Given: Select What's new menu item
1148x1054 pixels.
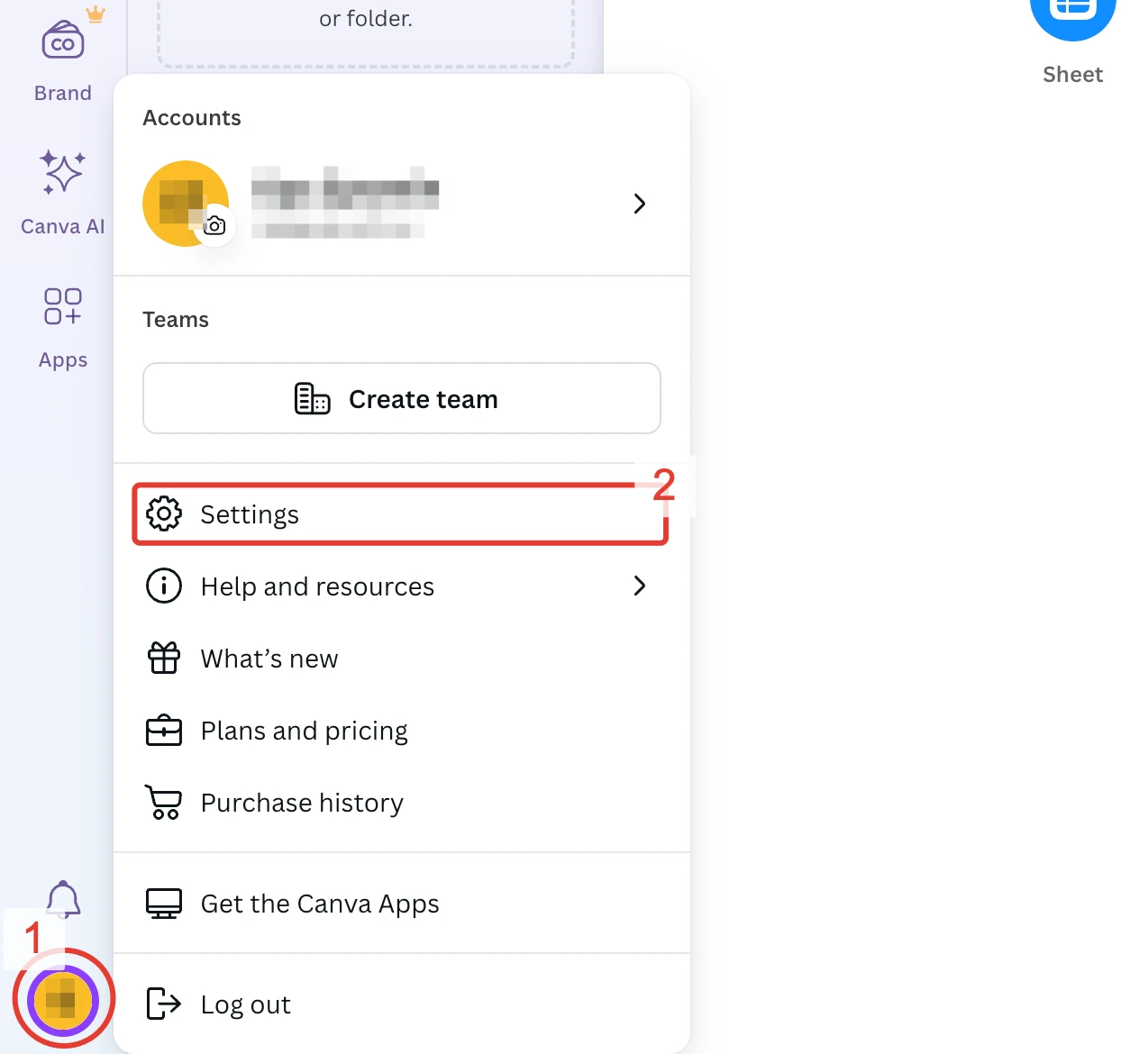Looking at the screenshot, I should click(400, 659).
